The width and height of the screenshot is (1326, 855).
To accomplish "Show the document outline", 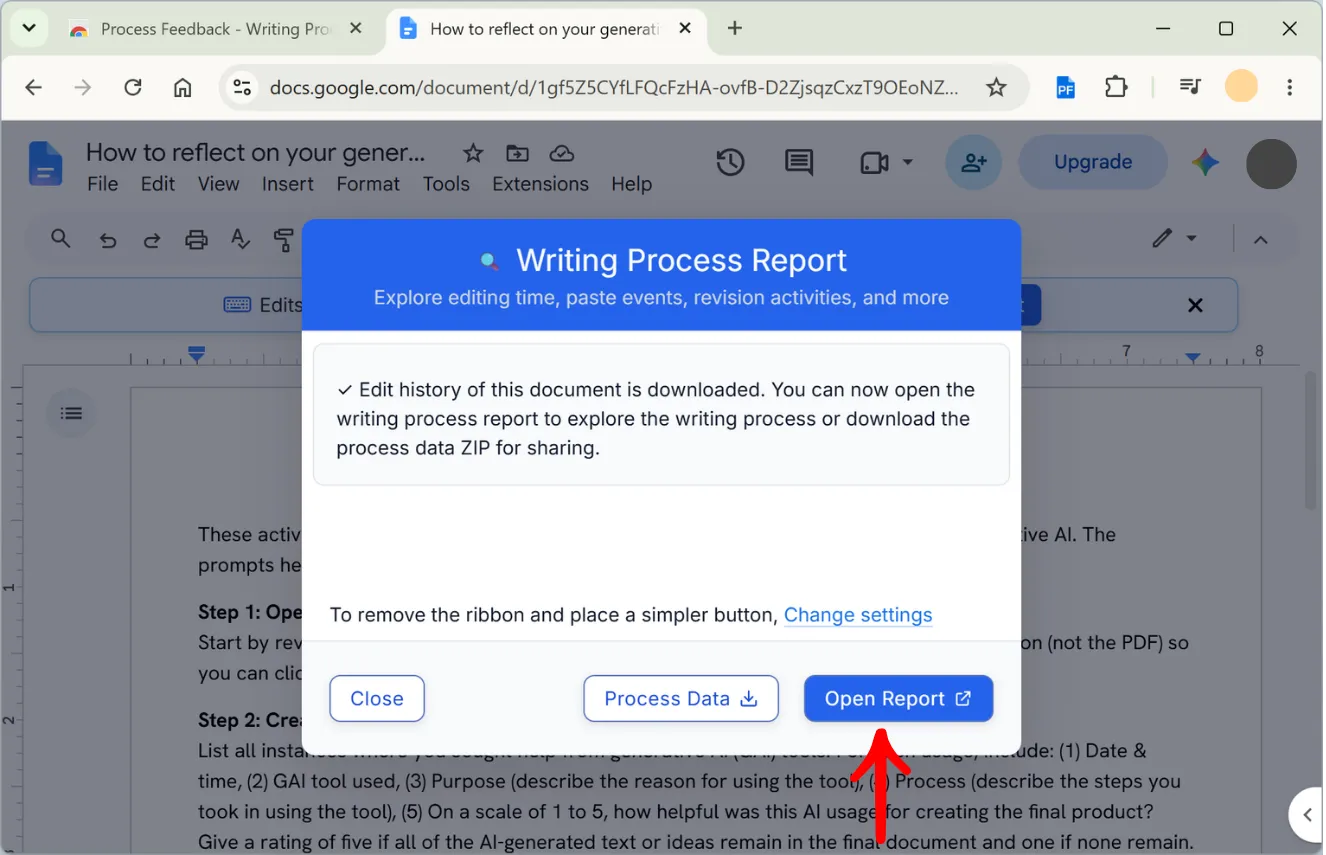I will [x=71, y=413].
